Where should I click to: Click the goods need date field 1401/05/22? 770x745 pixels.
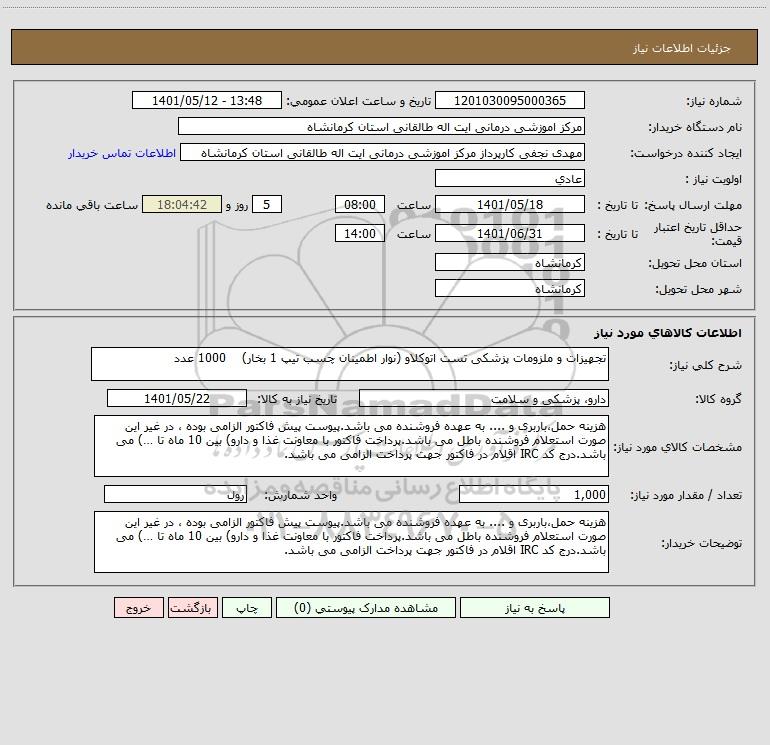tap(177, 398)
